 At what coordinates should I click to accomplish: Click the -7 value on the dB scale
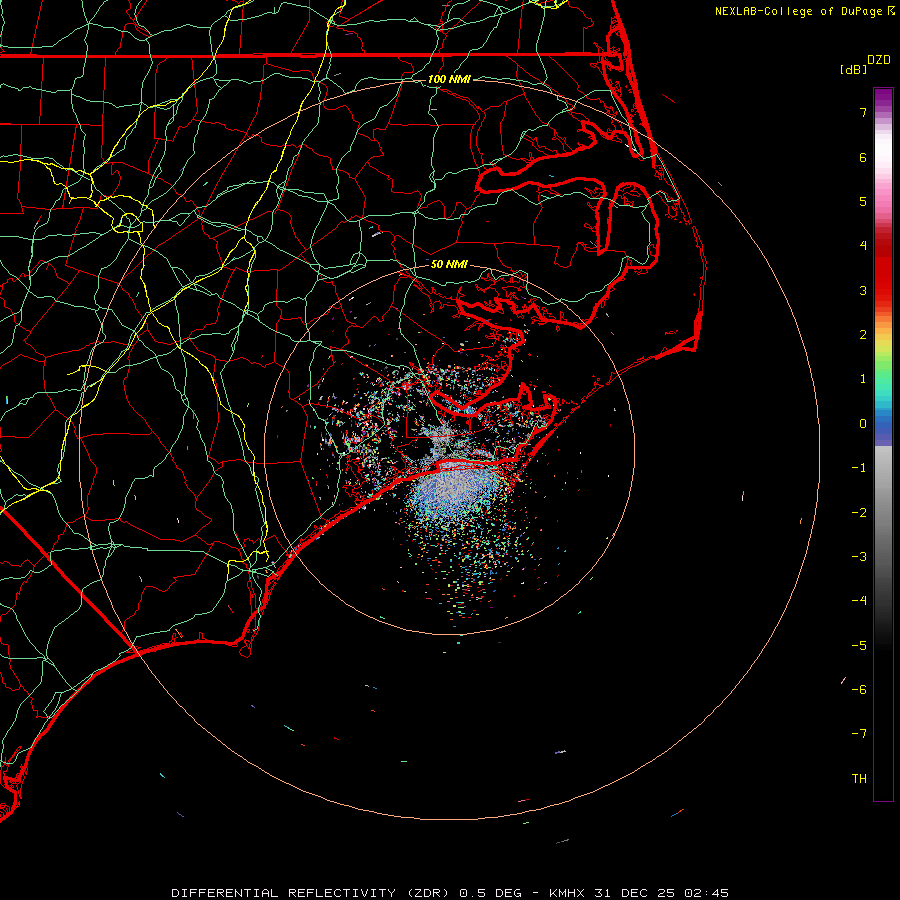coord(859,734)
